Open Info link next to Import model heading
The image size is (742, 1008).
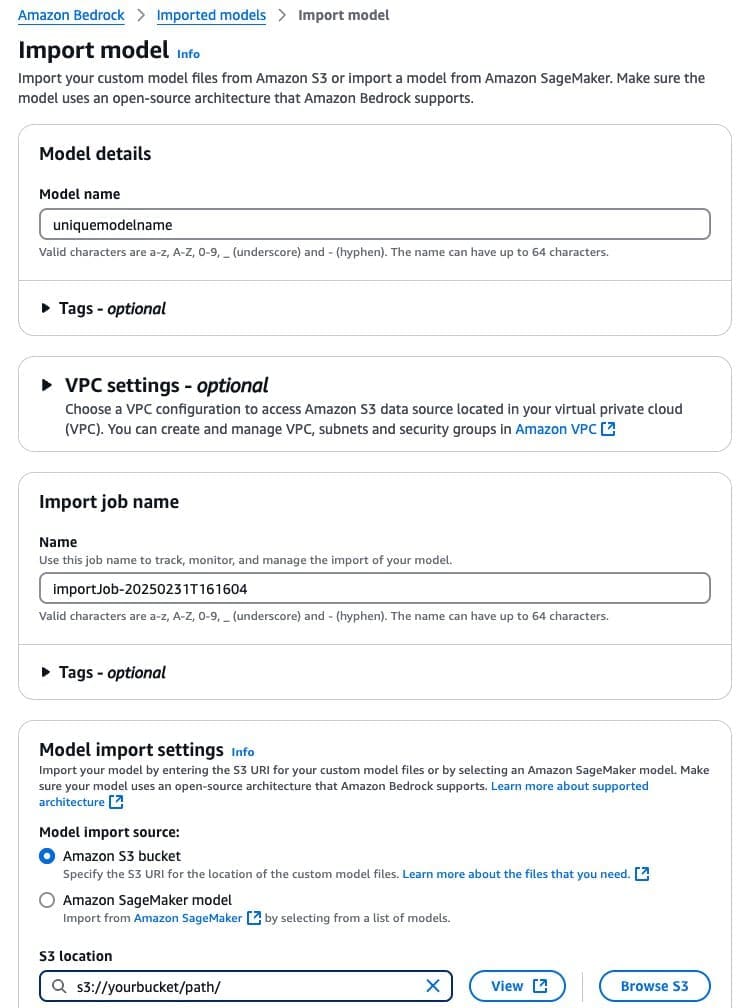point(188,53)
